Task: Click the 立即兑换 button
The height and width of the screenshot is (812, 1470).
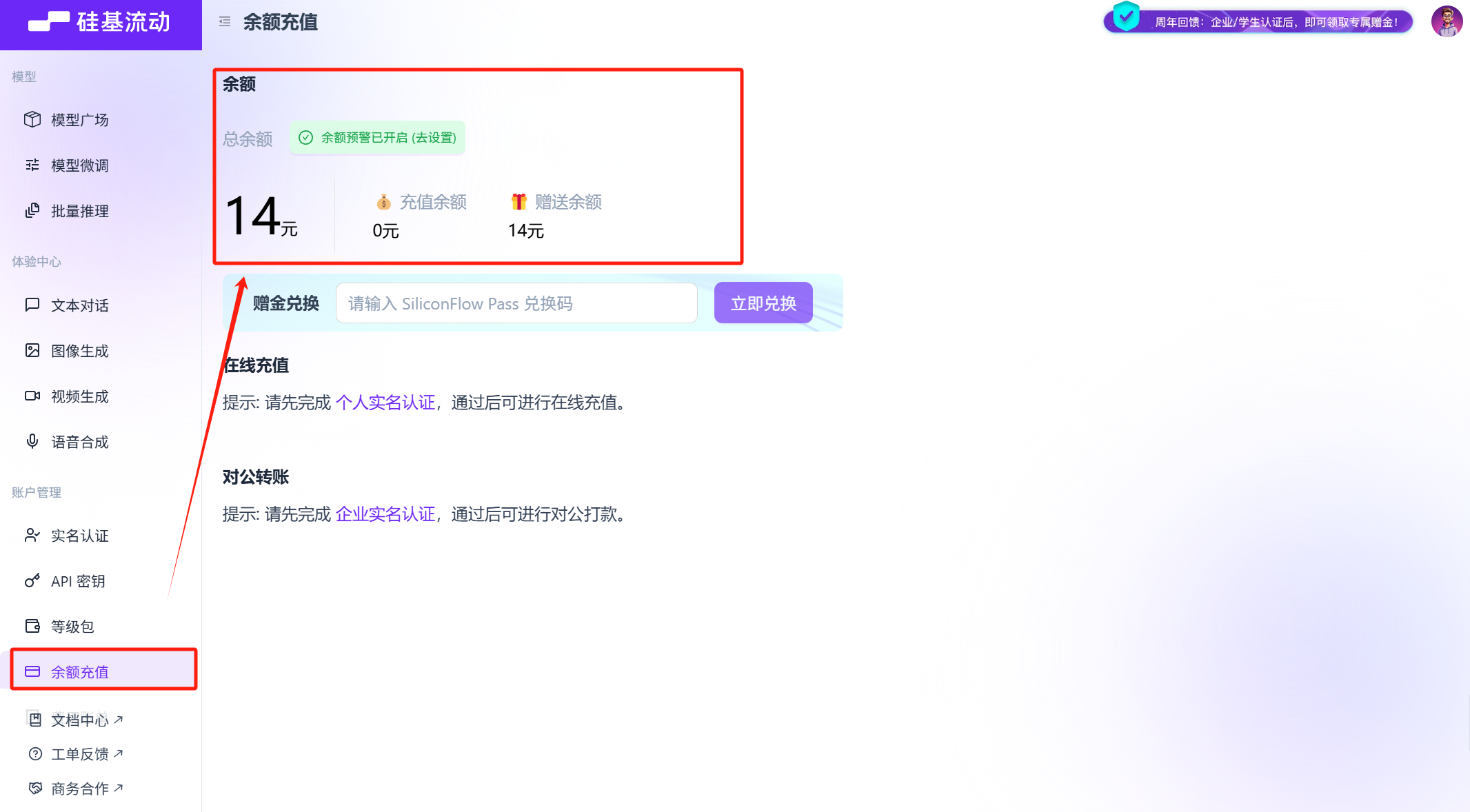Action: pyautogui.click(x=763, y=303)
